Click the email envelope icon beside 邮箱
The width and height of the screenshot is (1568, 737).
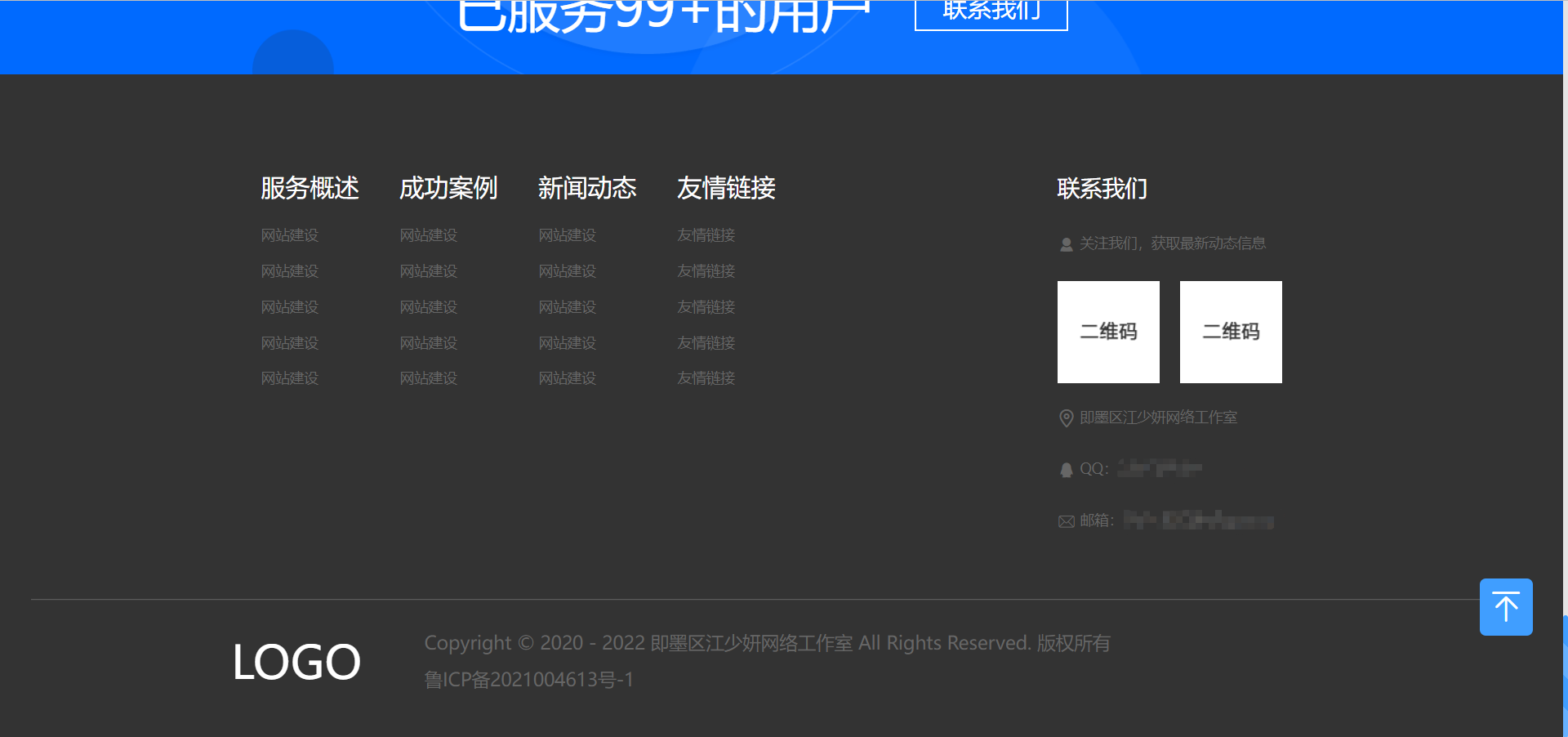click(x=1065, y=520)
